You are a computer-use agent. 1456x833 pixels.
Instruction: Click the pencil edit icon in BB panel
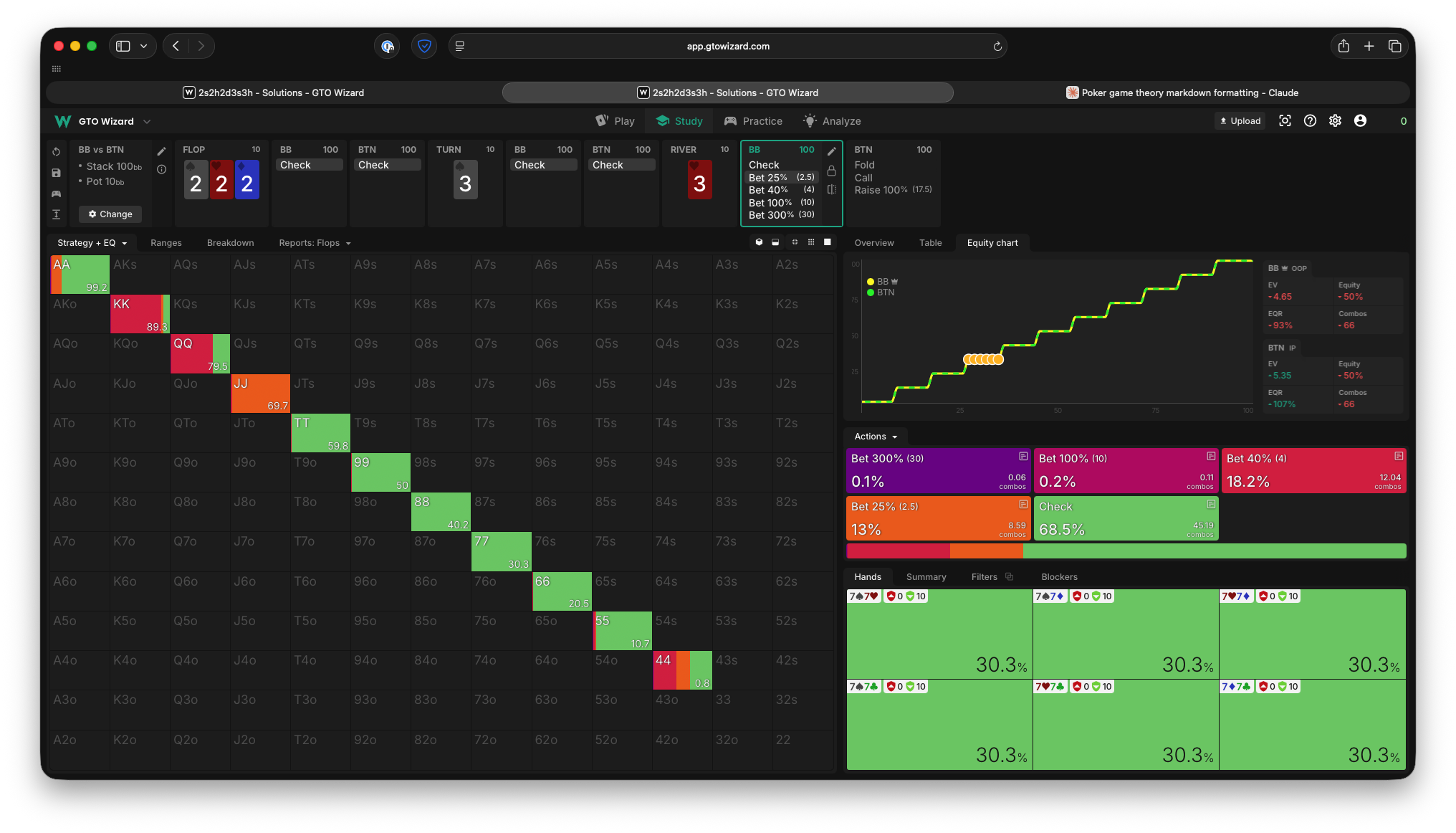831,151
